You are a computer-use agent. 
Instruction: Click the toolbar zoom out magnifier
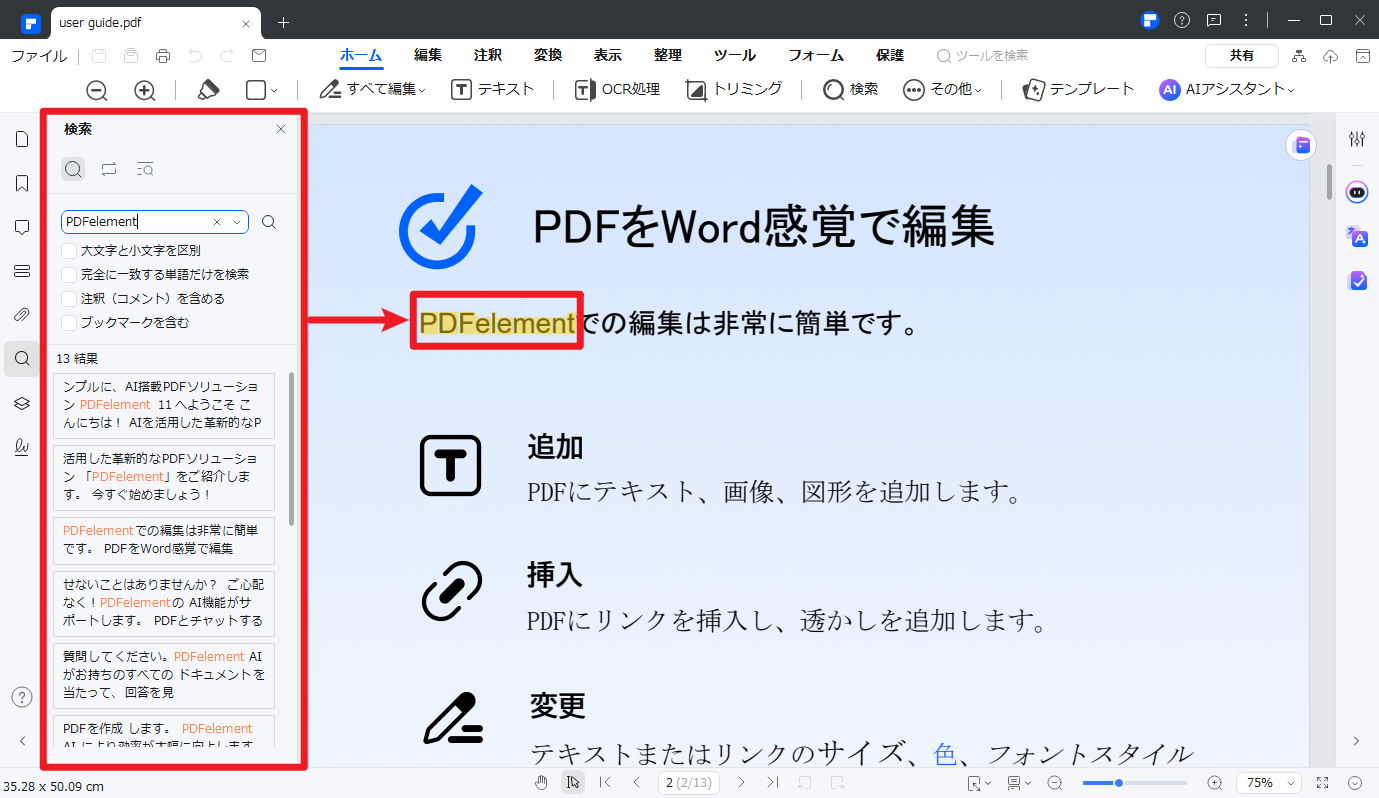tap(97, 90)
